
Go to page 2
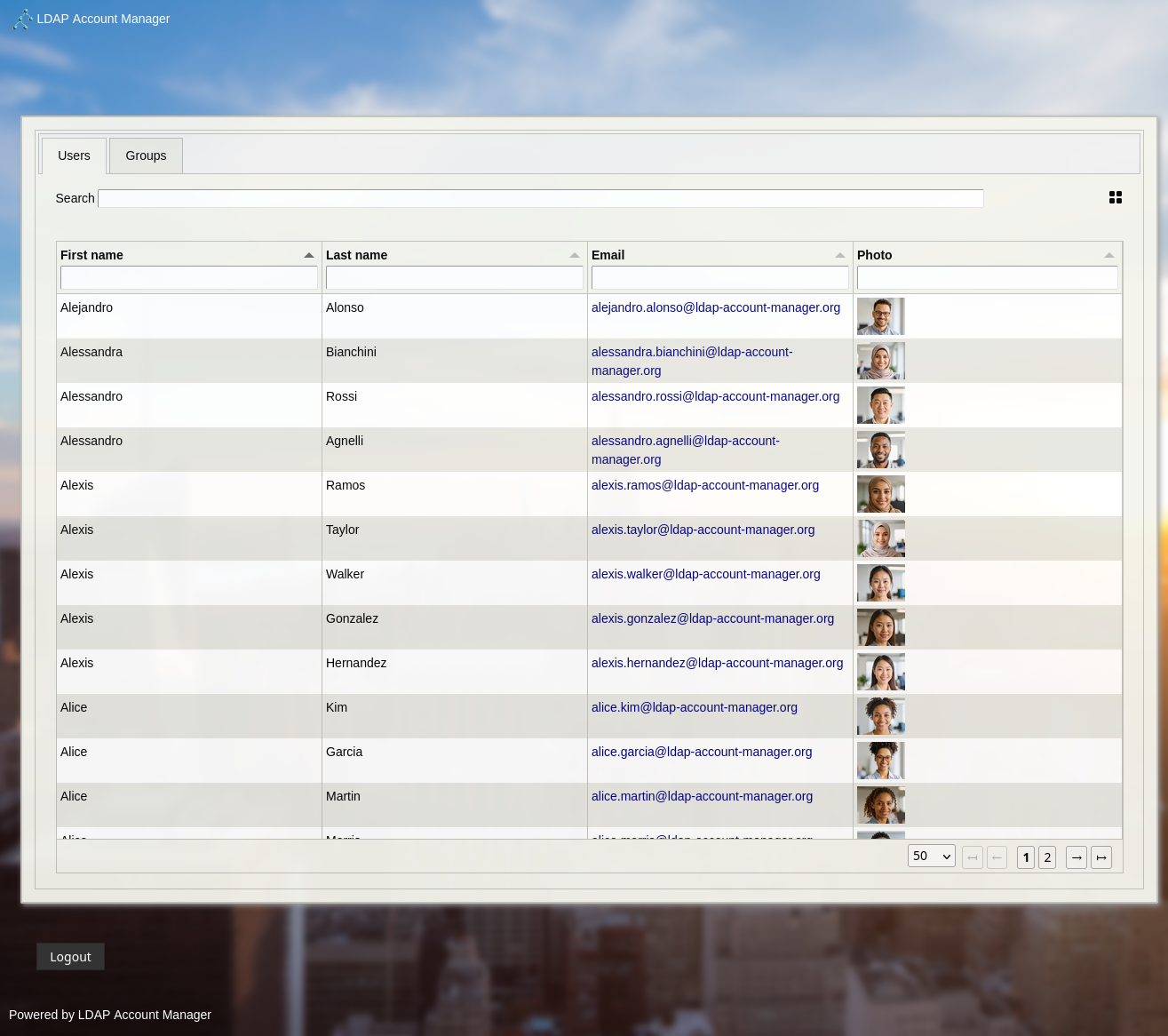click(x=1047, y=857)
